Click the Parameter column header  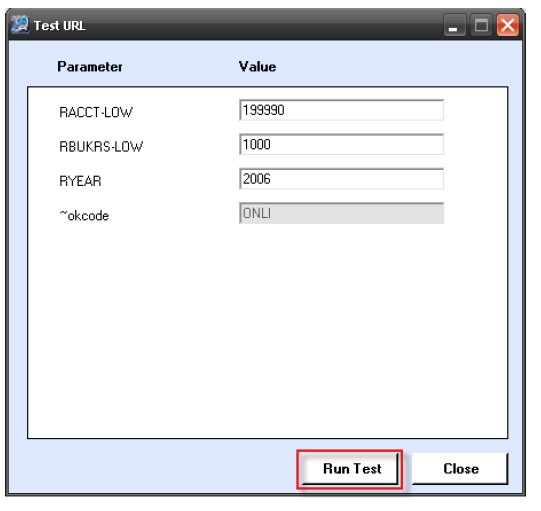(x=90, y=67)
